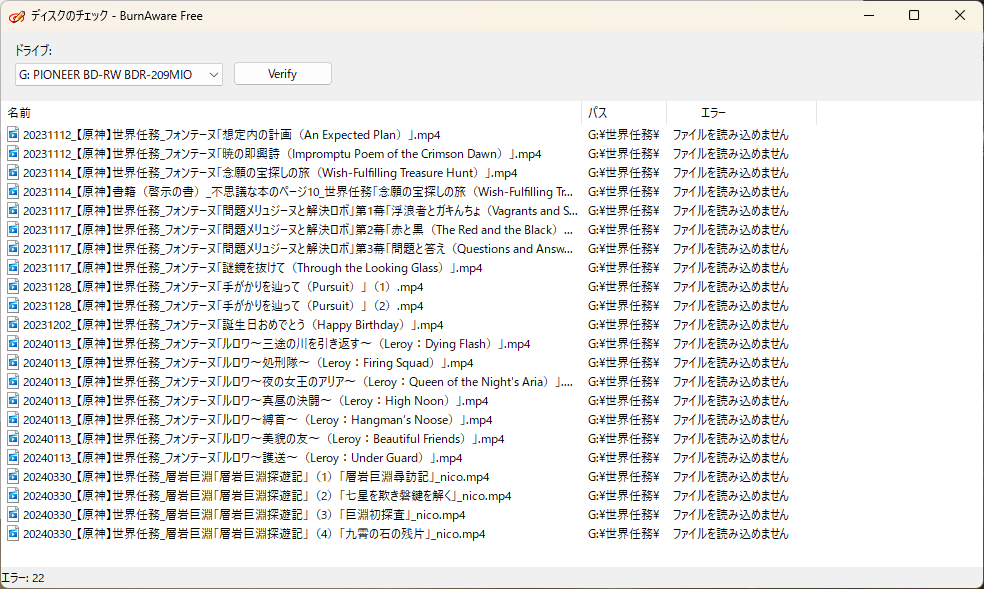Click file icon of 層岩巨淵探遊記 (2) row

13,496
